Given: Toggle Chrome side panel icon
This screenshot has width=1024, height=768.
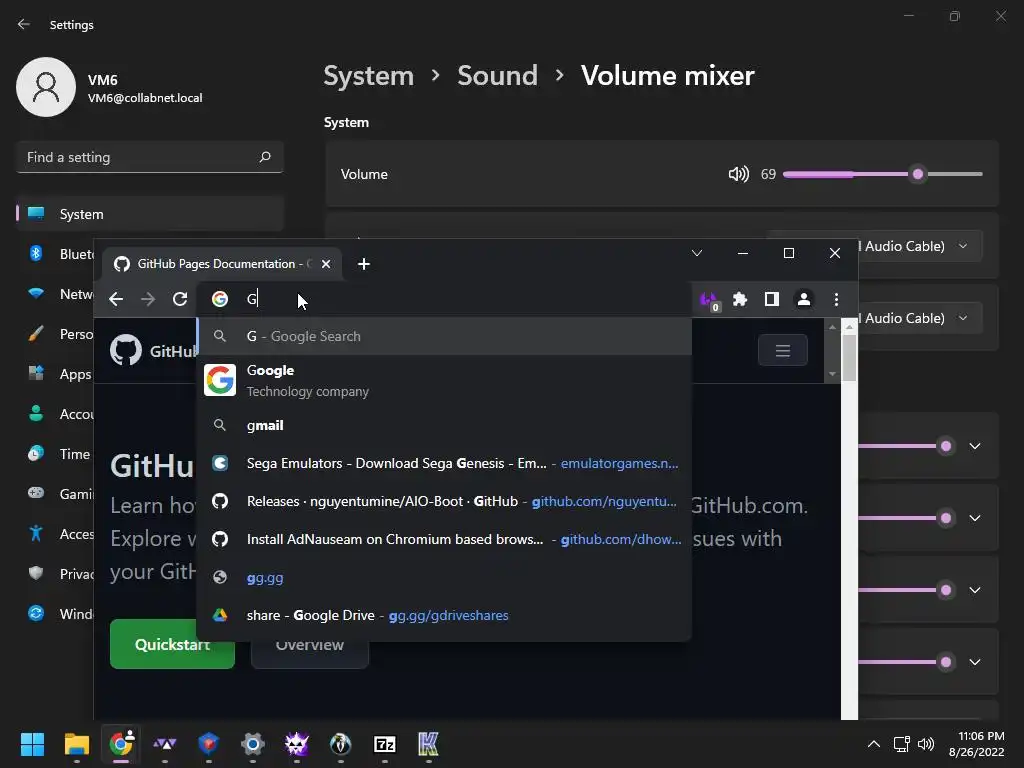Looking at the screenshot, I should tap(772, 299).
